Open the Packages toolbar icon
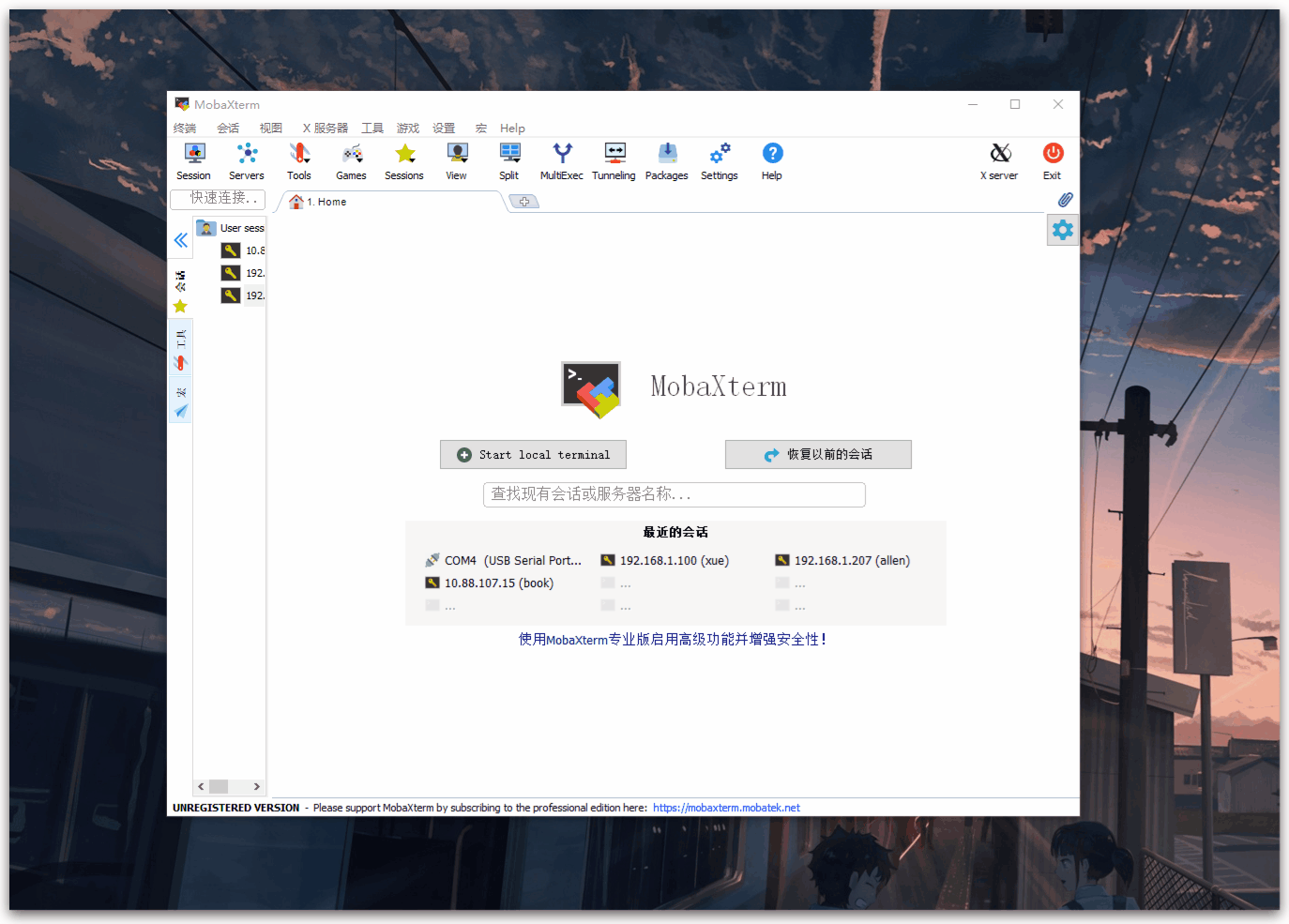Viewport: 1289px width, 924px height. (x=667, y=160)
